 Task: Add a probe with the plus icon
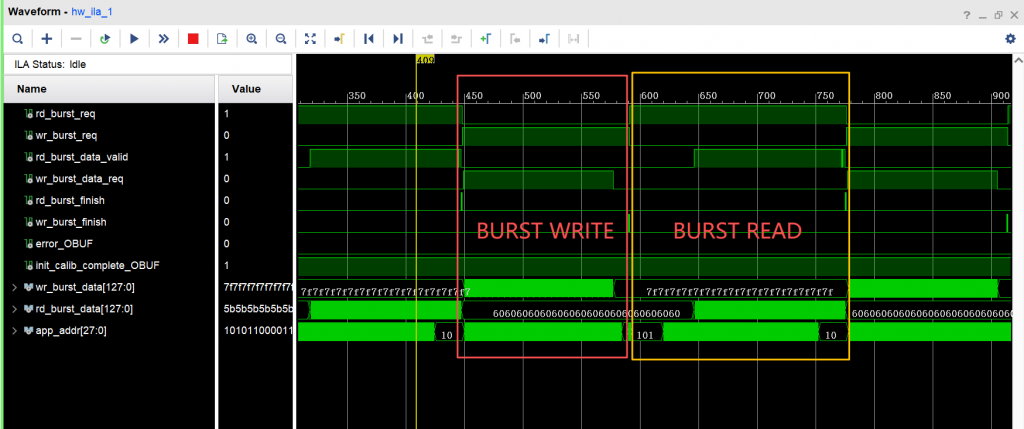tap(47, 39)
